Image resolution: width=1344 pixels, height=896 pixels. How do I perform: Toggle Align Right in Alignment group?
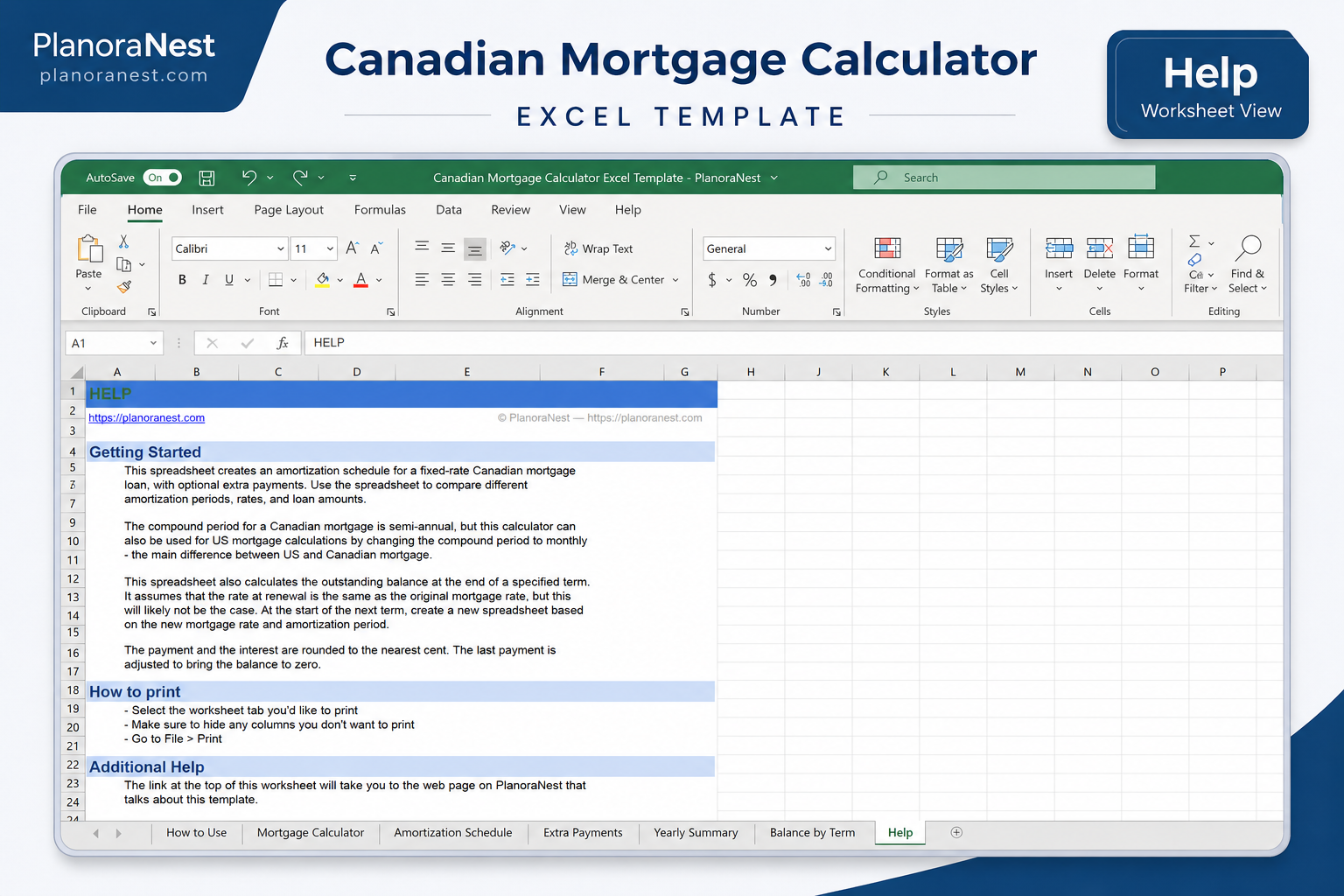pos(474,280)
